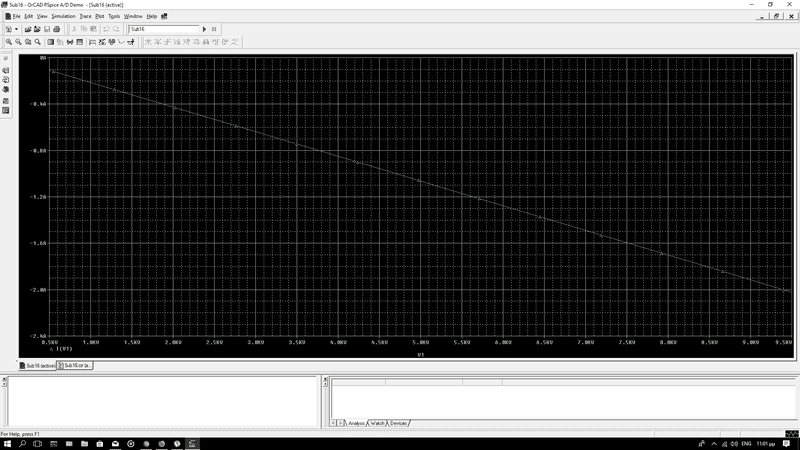The image size is (800, 450).
Task: Open the Window menu
Action: tap(133, 16)
